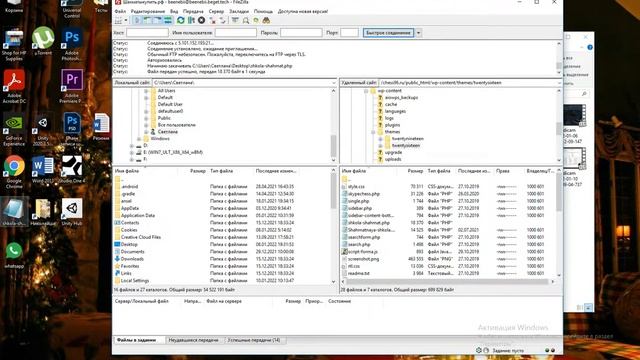Click the Имя пользователя input field
This screenshot has width=640, height=360.
(236, 33)
